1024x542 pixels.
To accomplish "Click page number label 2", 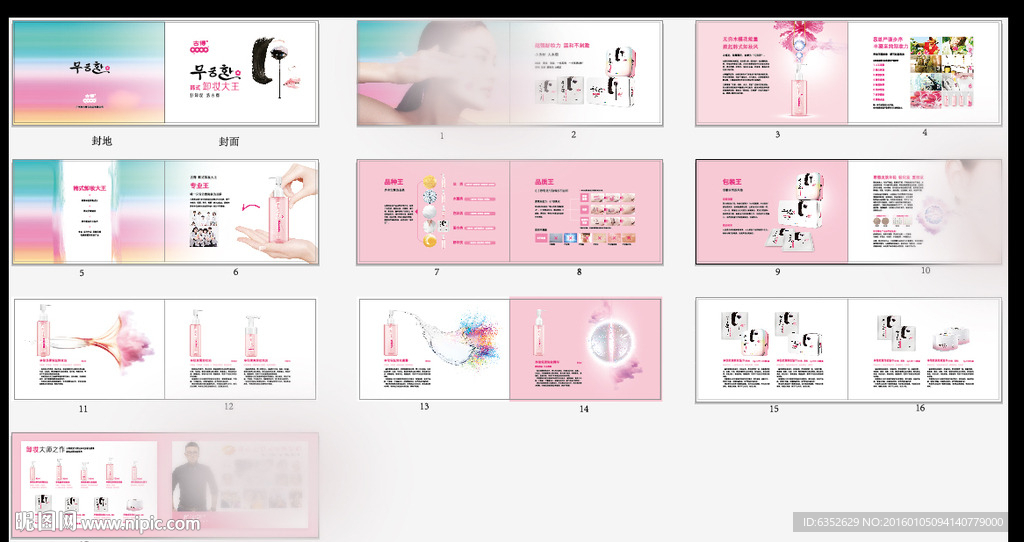I will click(x=573, y=135).
